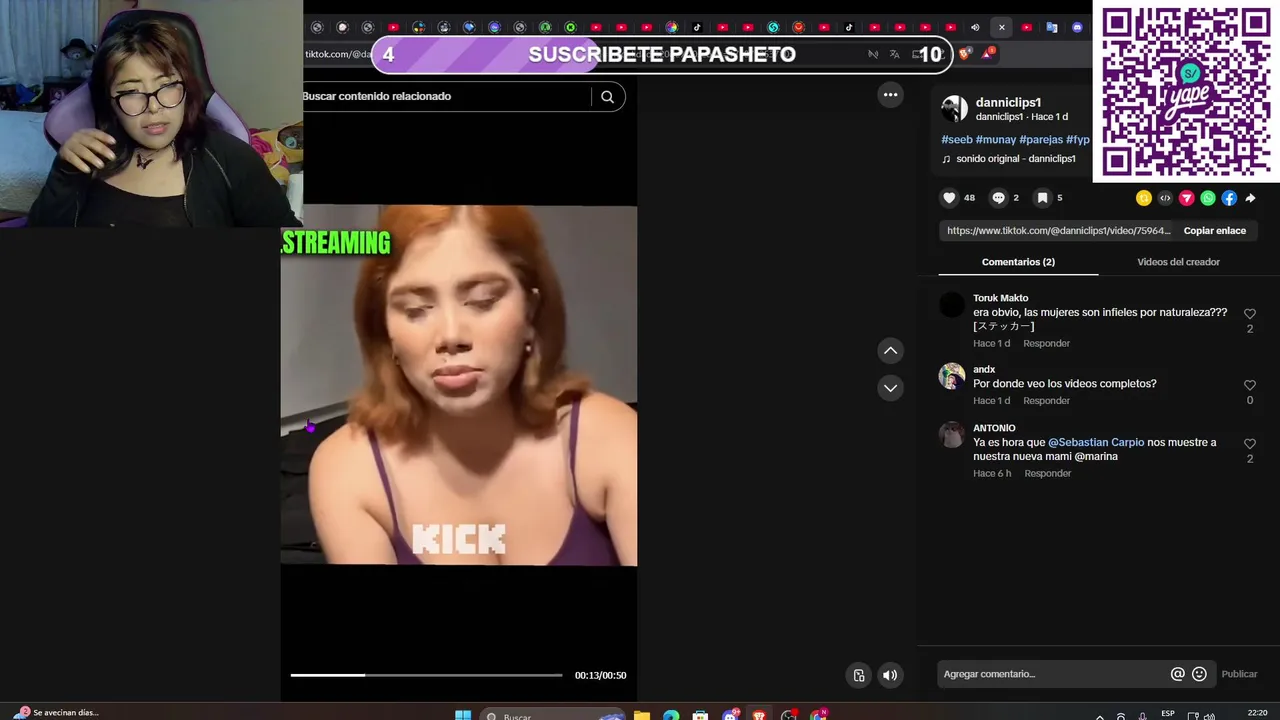Open @Sebastian Carpio mention
Viewport: 1280px width, 720px height.
(1096, 443)
